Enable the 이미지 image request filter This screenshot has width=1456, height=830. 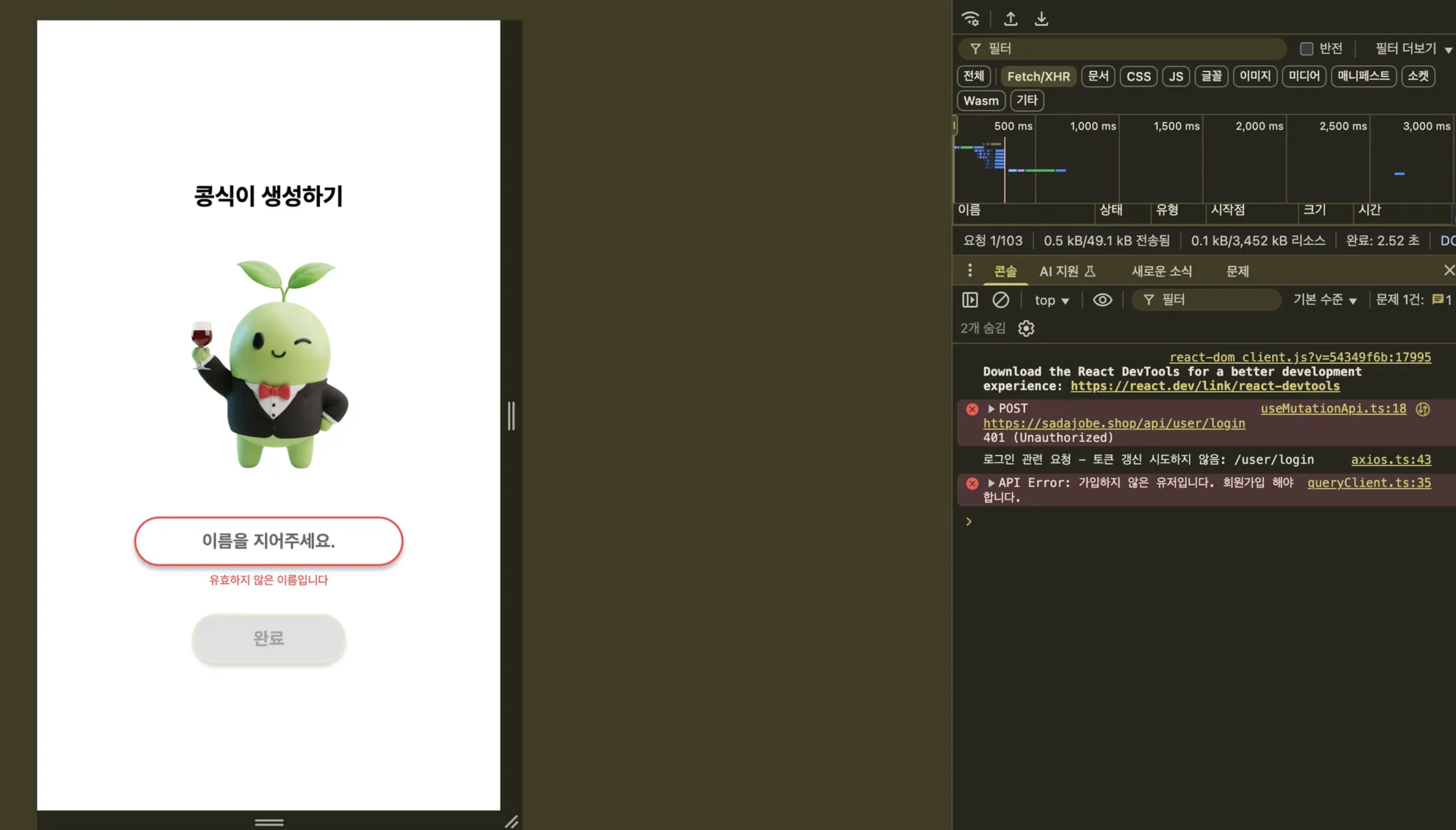pos(1254,76)
